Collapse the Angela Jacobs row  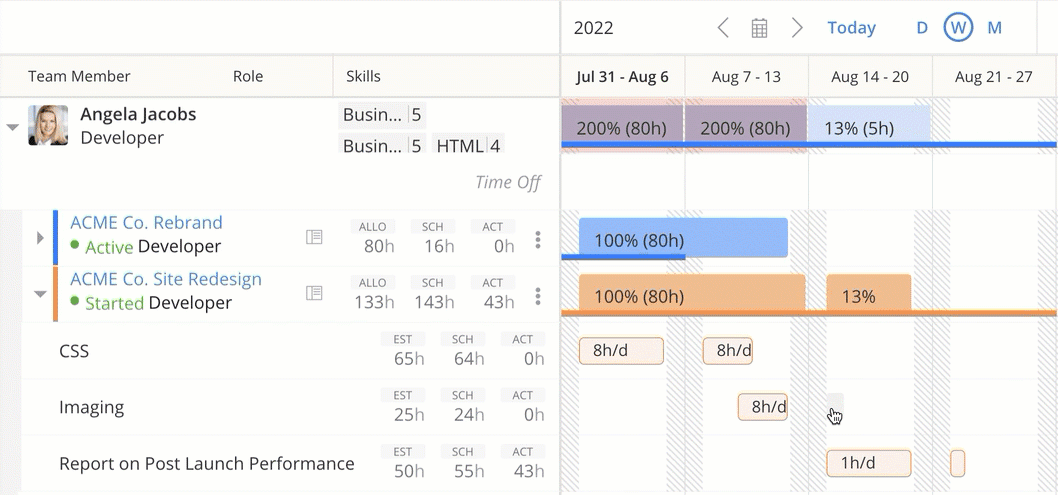(x=13, y=127)
